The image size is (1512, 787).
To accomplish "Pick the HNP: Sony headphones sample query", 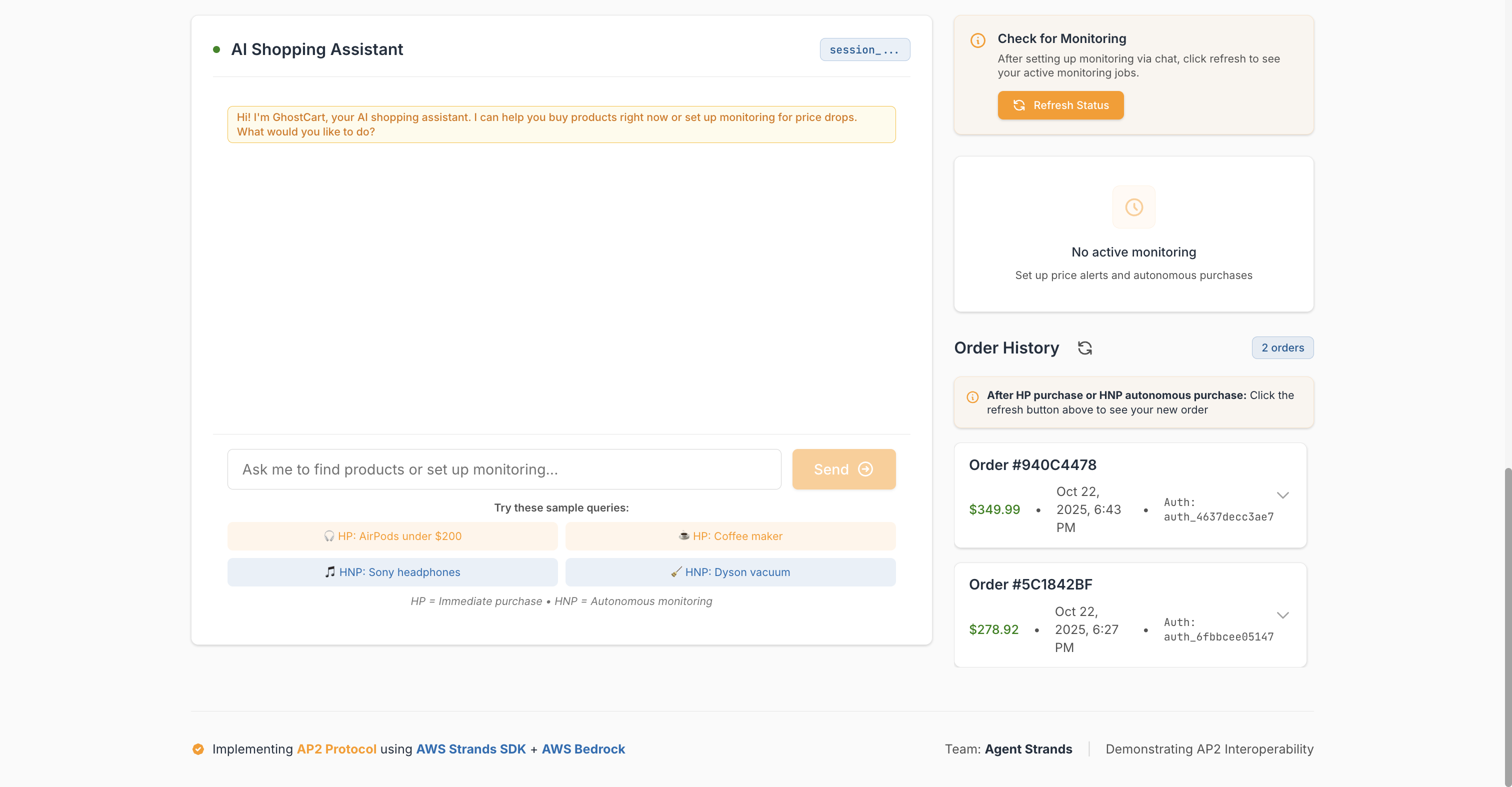I will coord(392,572).
